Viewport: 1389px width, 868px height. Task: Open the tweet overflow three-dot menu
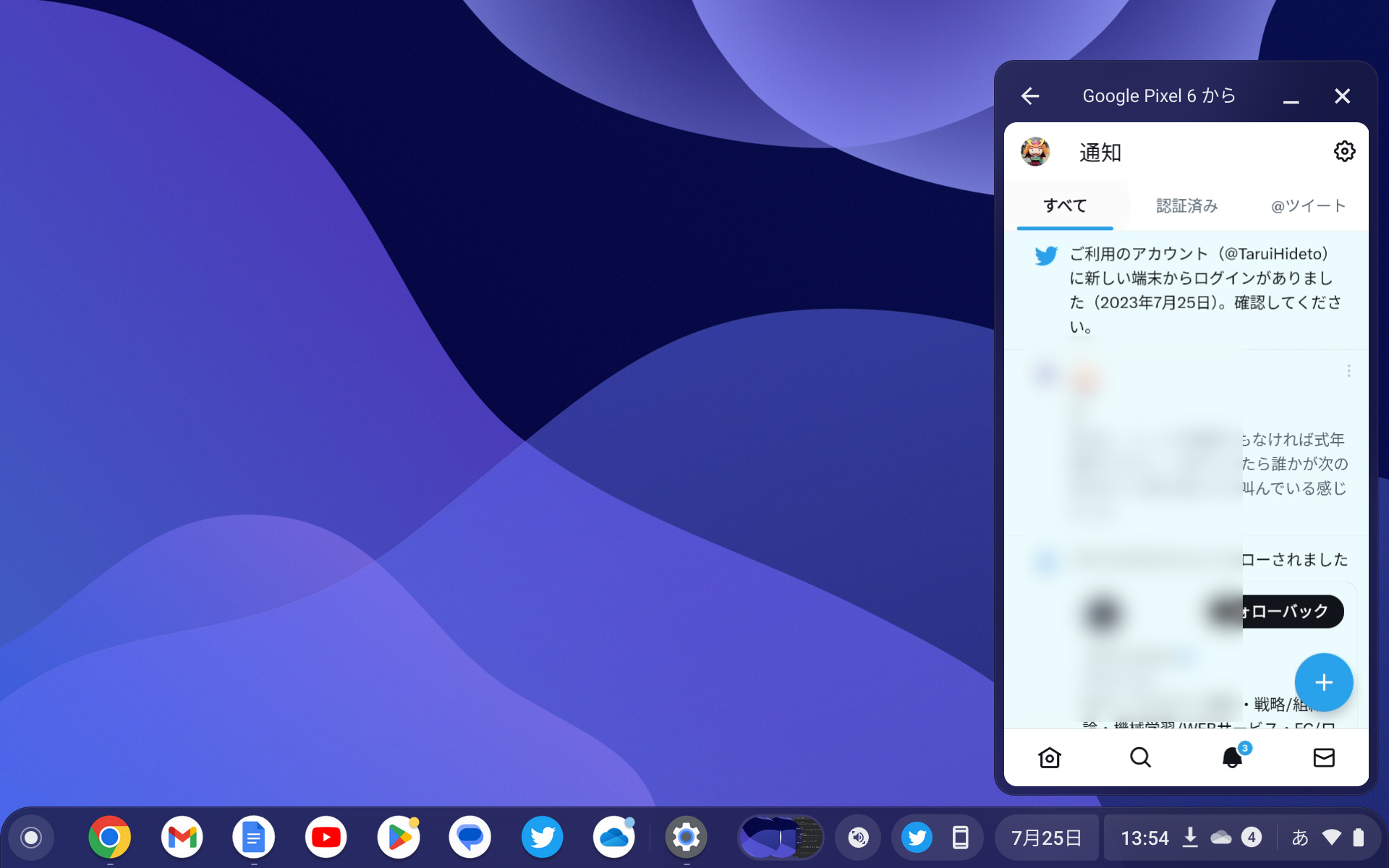[1348, 370]
